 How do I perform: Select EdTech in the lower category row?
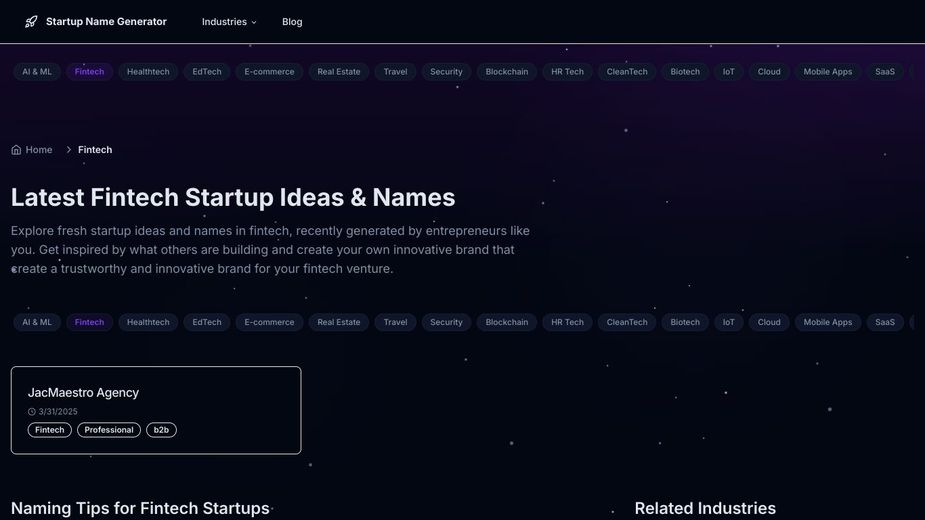coord(207,322)
